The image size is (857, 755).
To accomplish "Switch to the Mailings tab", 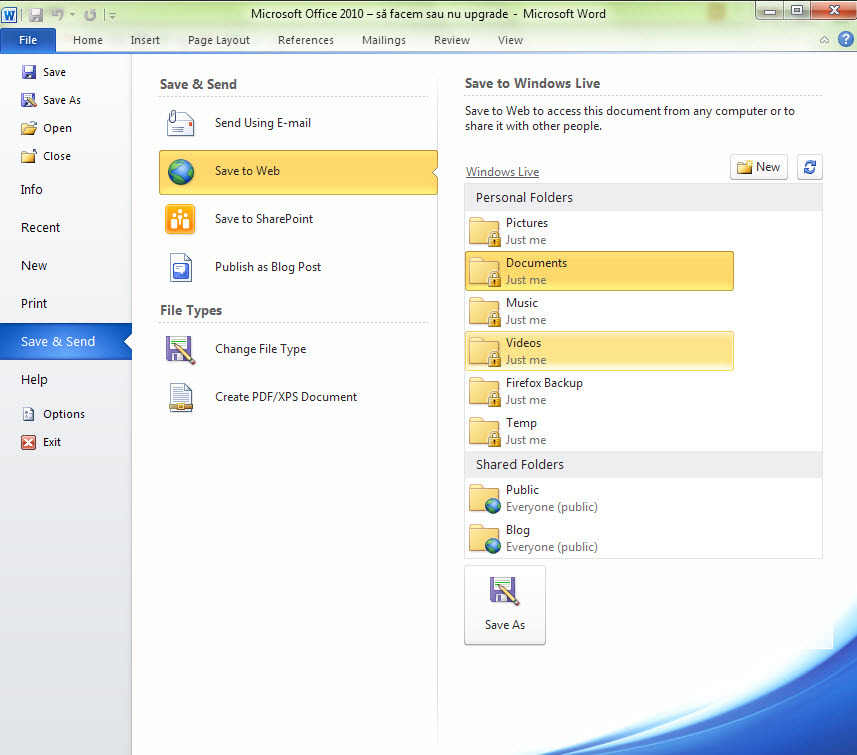I will [x=384, y=40].
